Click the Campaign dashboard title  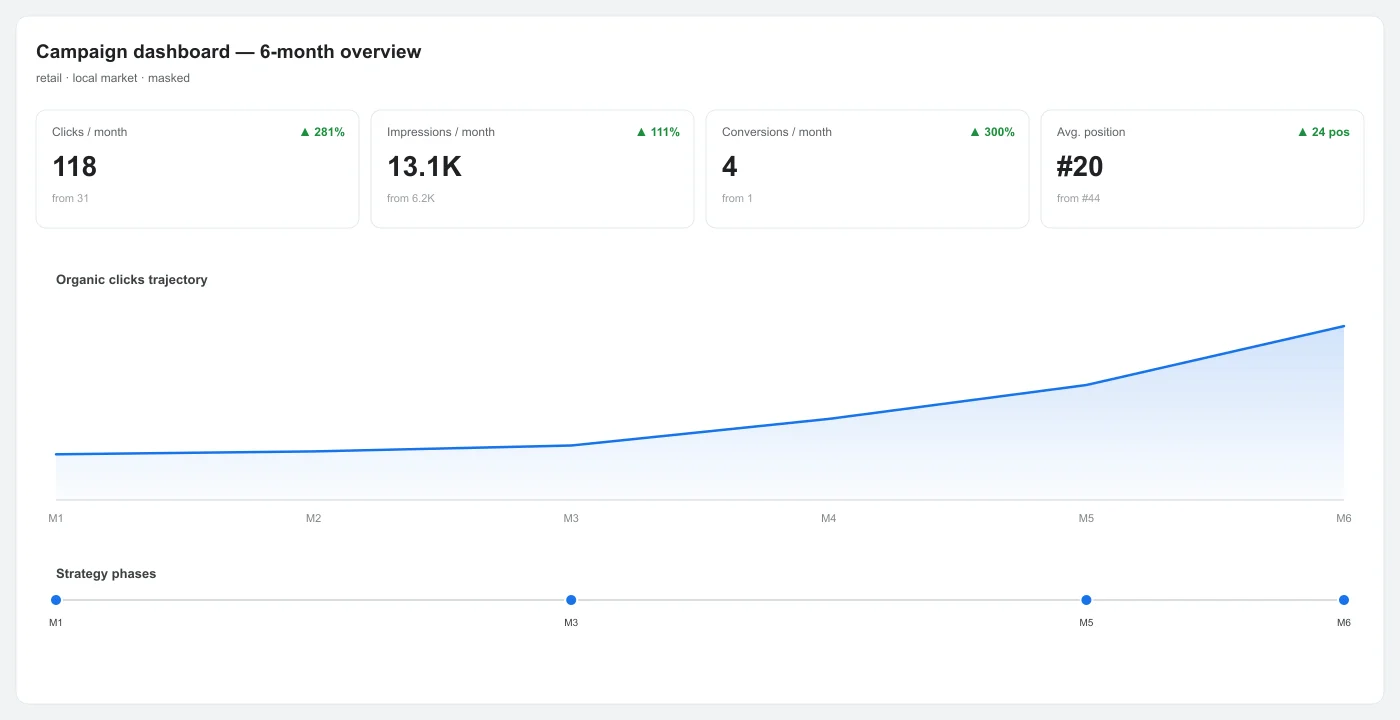229,52
